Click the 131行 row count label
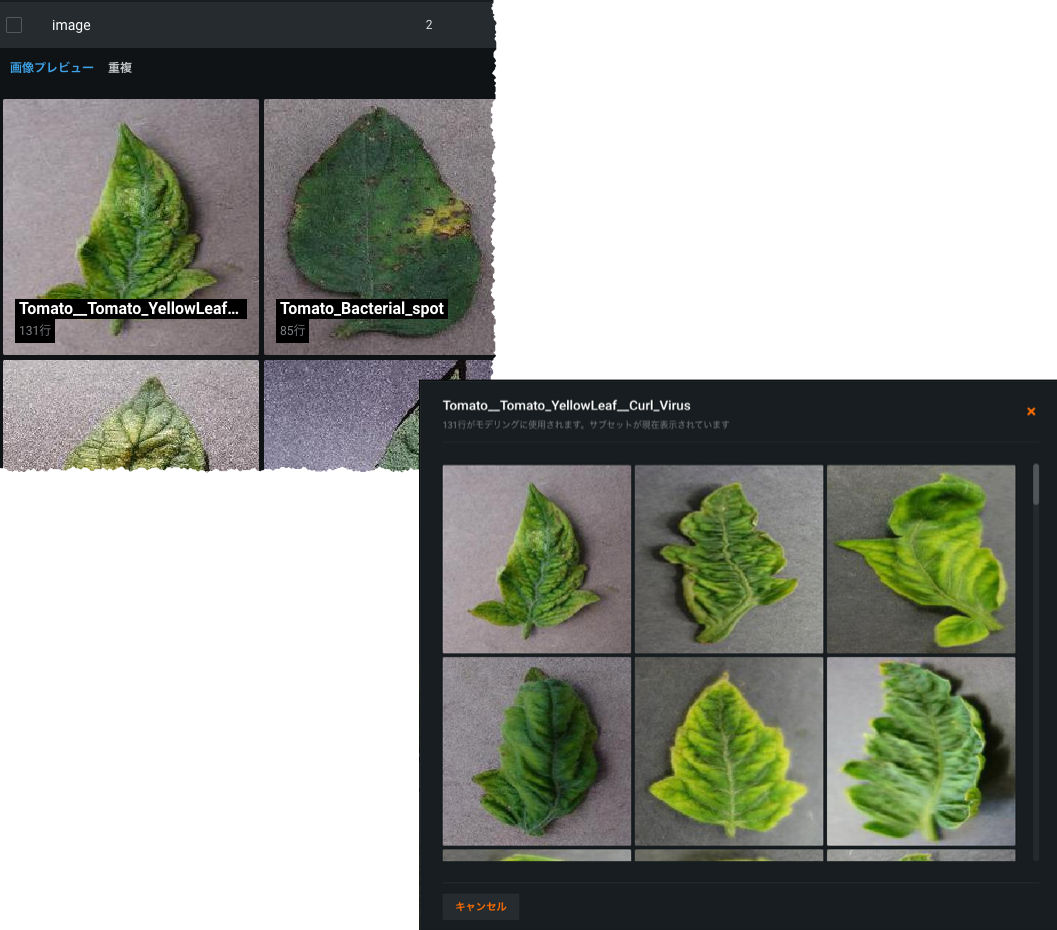The height and width of the screenshot is (930, 1057). coord(35,330)
